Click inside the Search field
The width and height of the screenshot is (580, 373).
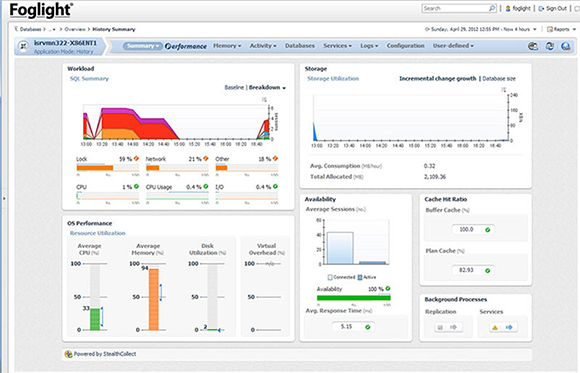[456, 8]
